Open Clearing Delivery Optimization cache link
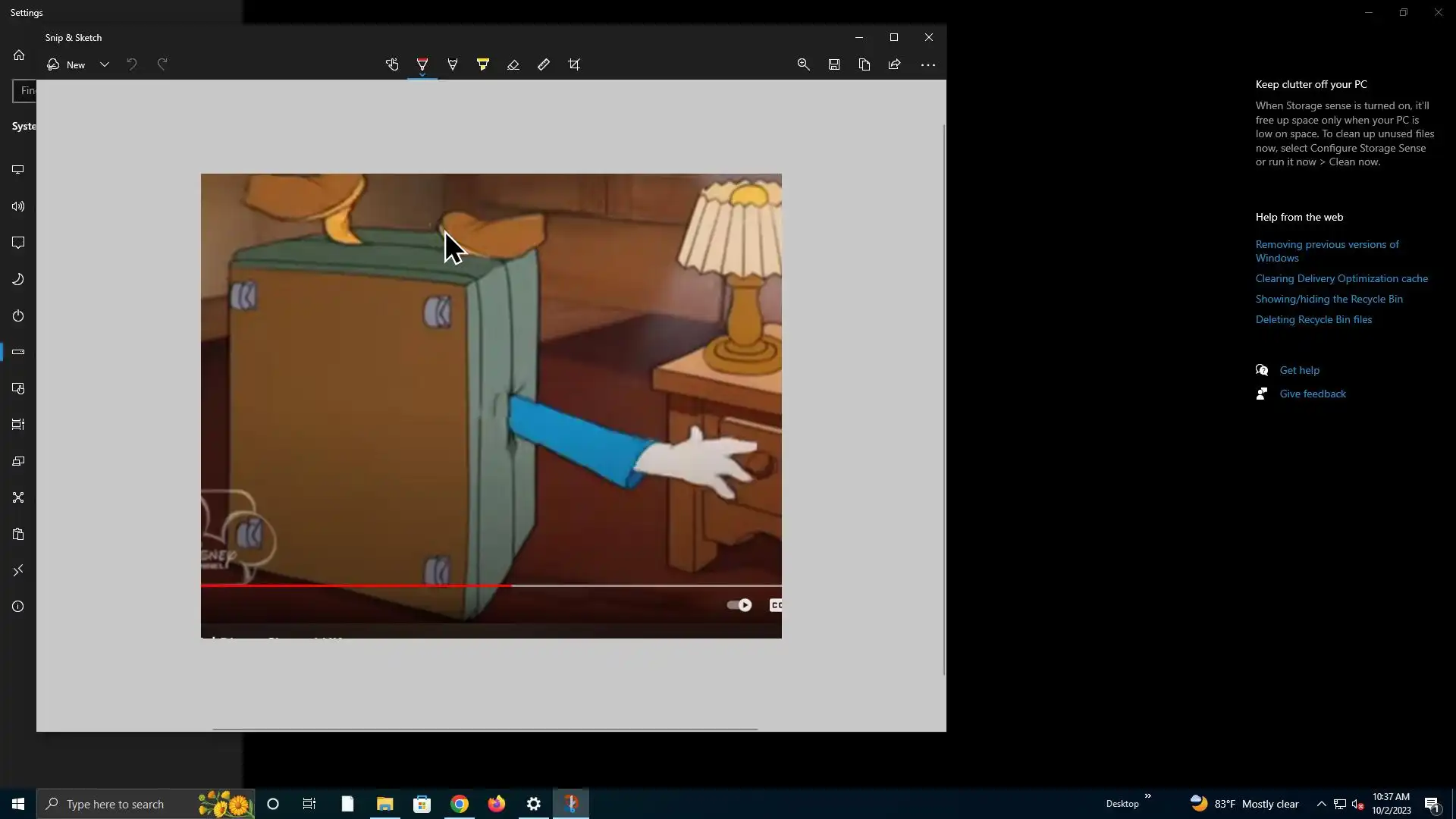Viewport: 1456px width, 819px height. tap(1341, 278)
